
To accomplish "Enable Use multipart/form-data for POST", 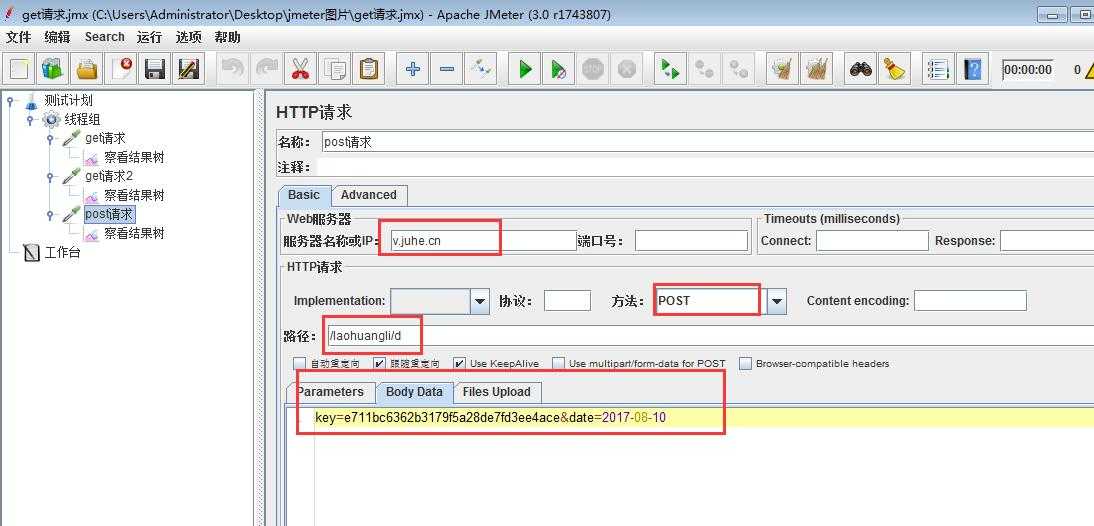I will (559, 363).
